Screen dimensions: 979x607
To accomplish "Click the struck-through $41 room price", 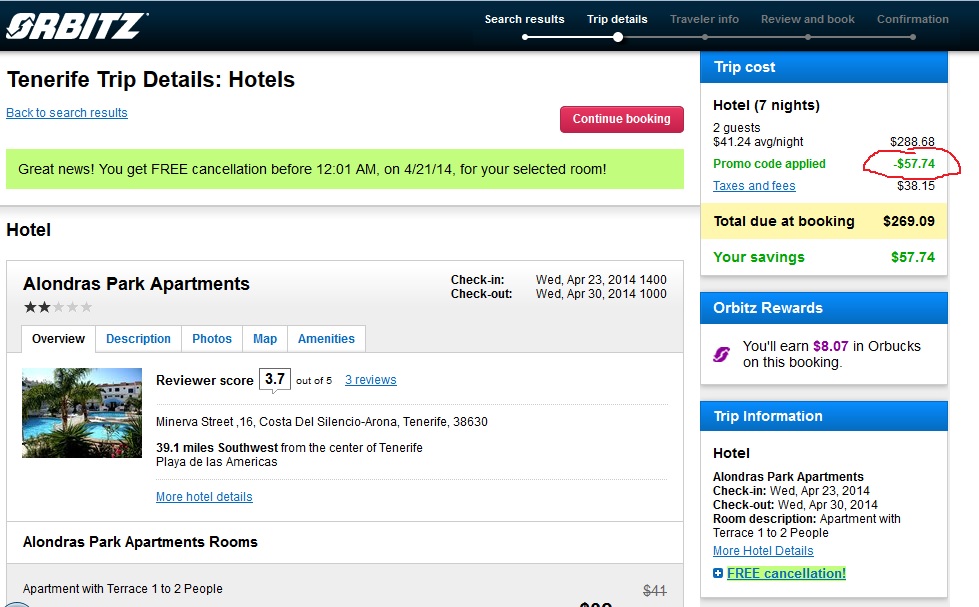I will pos(654,590).
